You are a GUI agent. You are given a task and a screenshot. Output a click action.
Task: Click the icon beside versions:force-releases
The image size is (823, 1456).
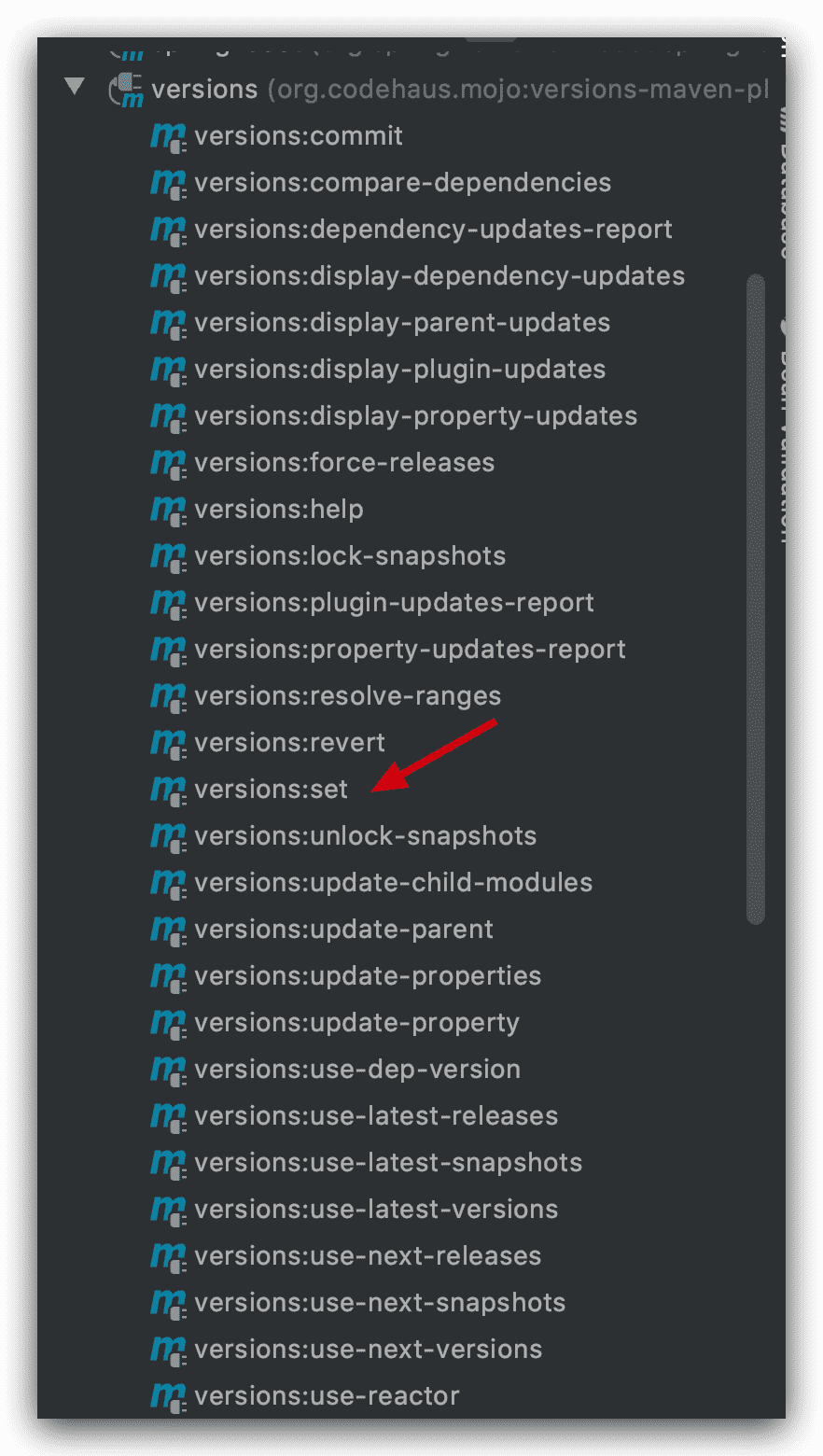168,463
